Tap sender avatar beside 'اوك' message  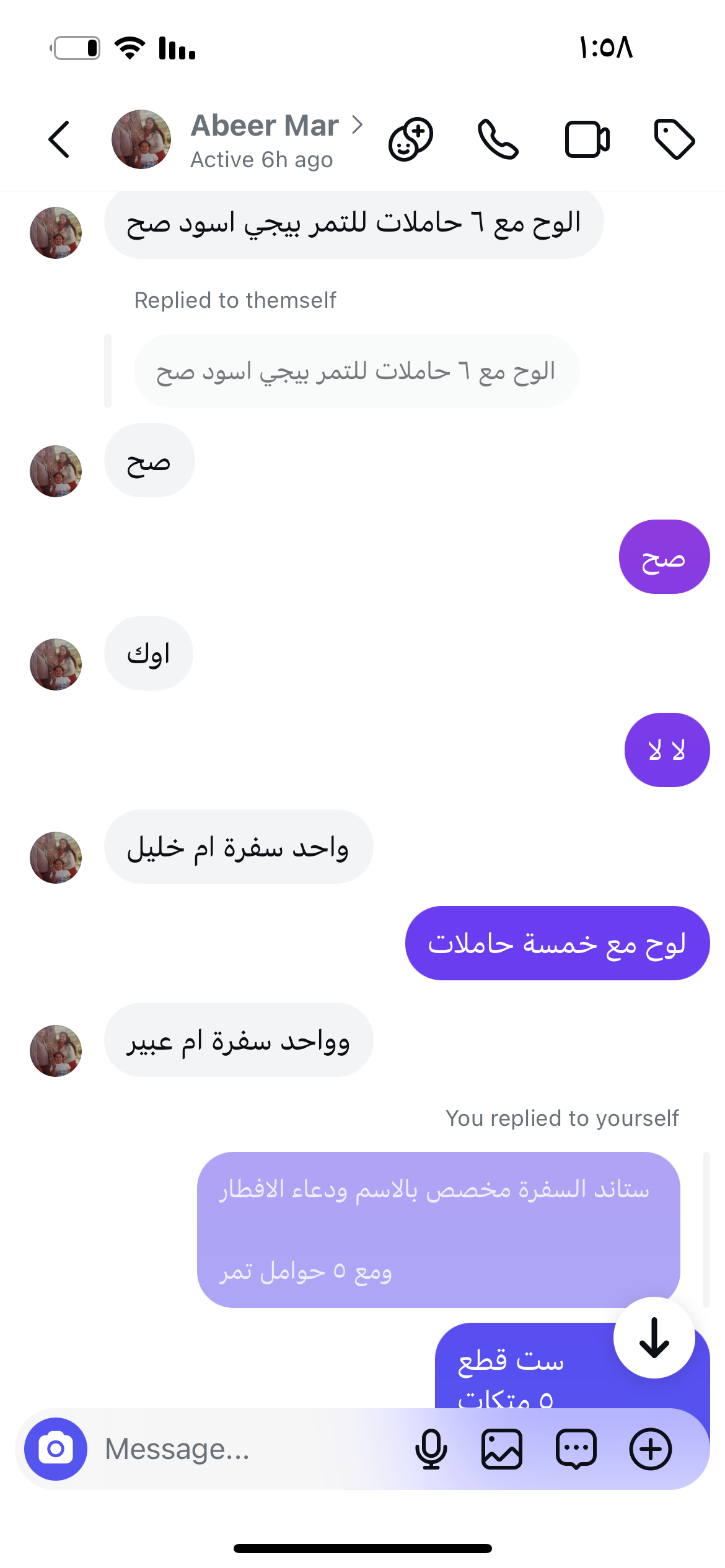[x=56, y=664]
